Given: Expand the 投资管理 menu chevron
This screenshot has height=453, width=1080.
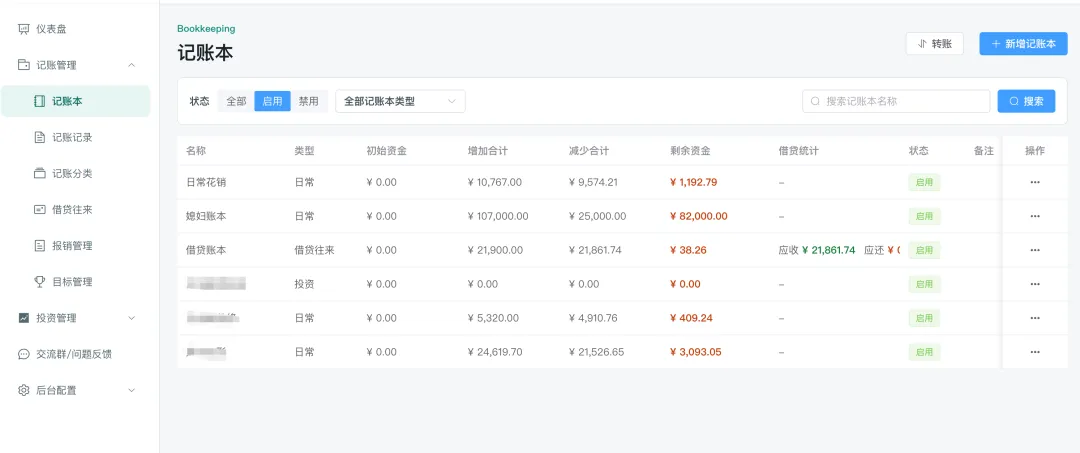Looking at the screenshot, I should 132,318.
